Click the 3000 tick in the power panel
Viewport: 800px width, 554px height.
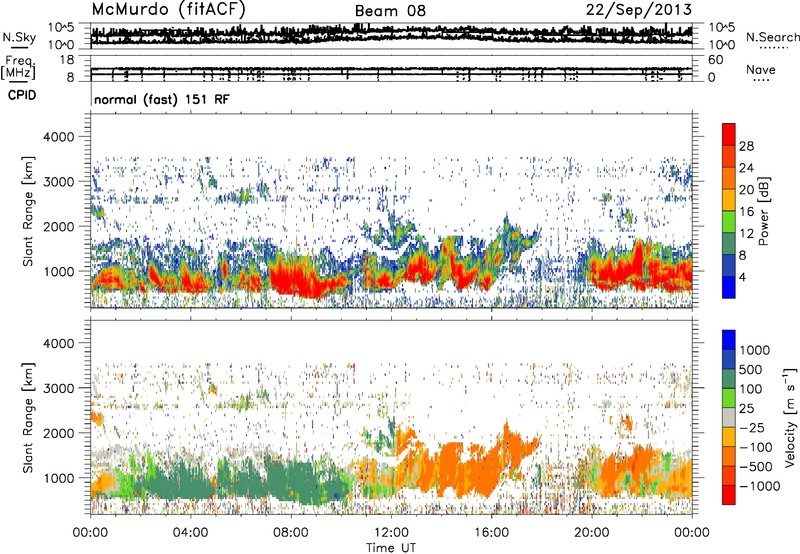58,182
